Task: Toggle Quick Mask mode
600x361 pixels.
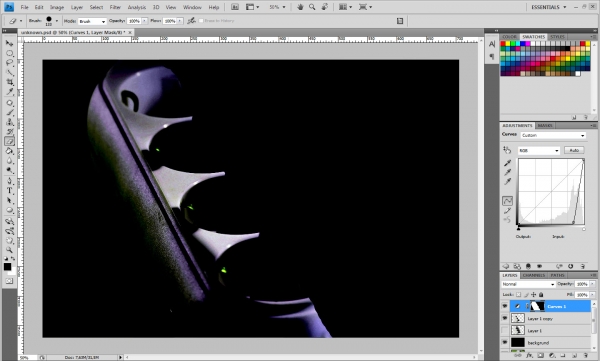Action: [9, 281]
